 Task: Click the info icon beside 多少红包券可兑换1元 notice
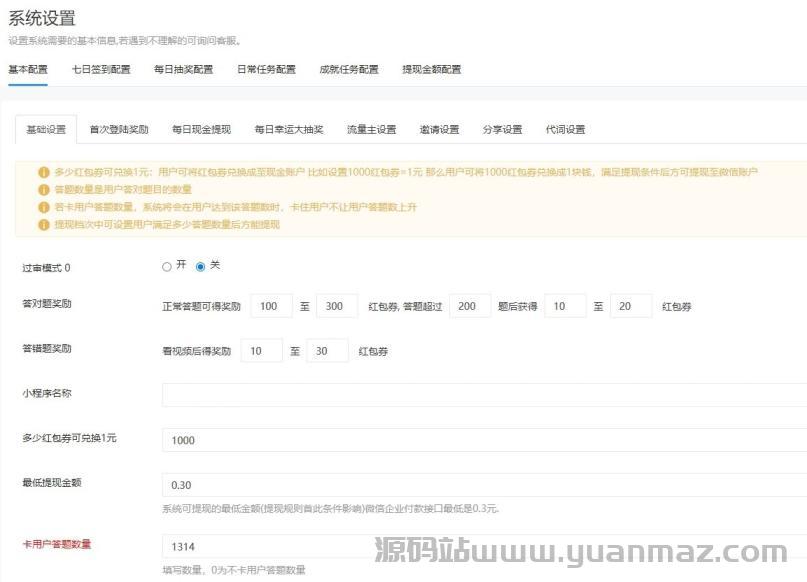coord(44,172)
